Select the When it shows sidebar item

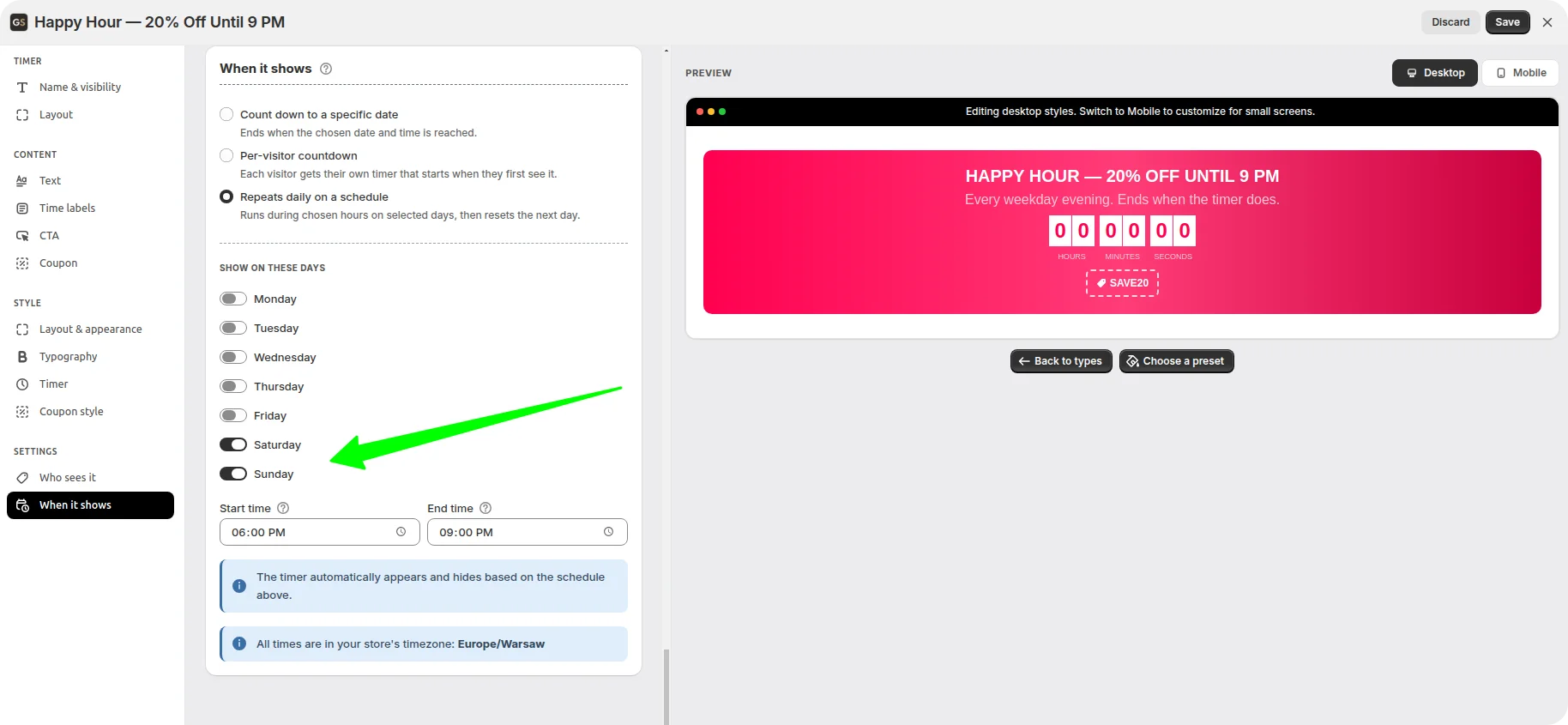[90, 505]
